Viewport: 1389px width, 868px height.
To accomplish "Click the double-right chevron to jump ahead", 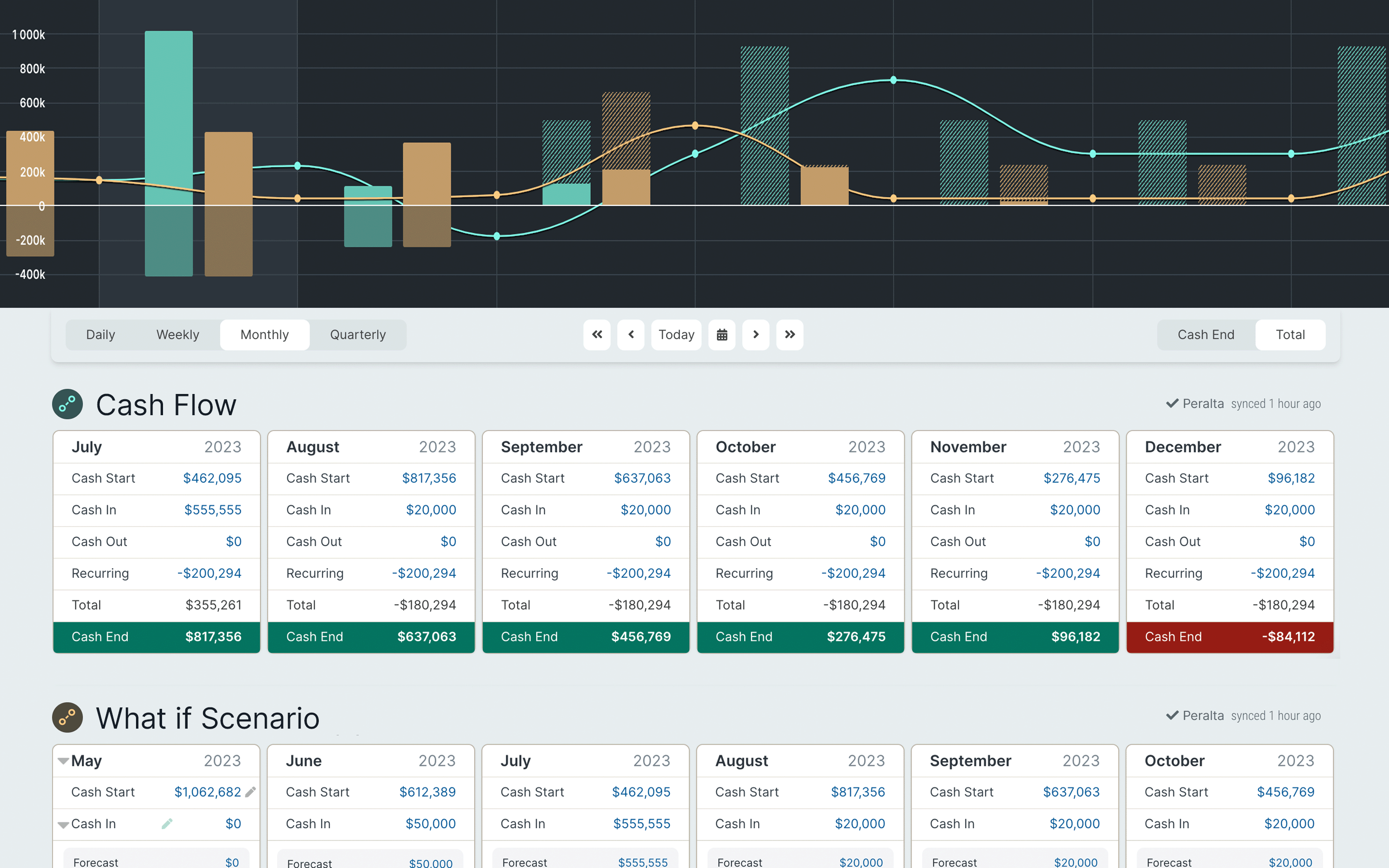I will pyautogui.click(x=790, y=335).
